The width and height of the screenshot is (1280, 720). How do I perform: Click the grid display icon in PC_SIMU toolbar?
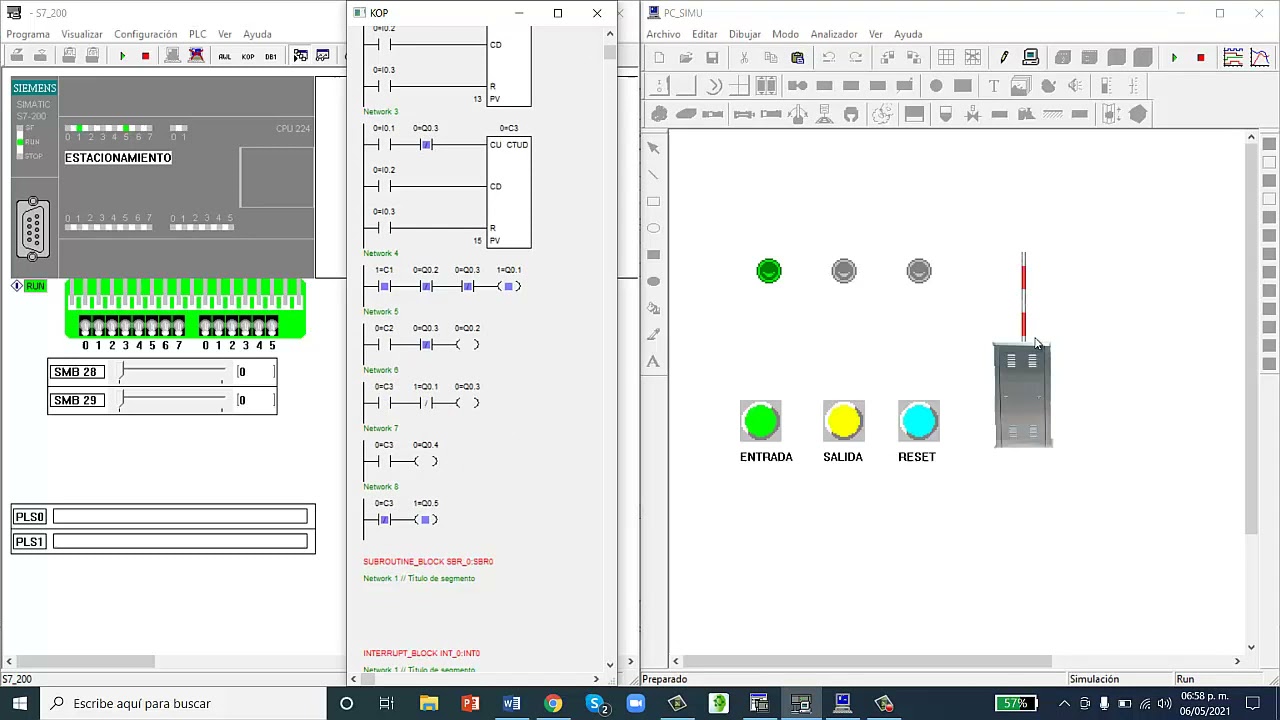[946, 57]
